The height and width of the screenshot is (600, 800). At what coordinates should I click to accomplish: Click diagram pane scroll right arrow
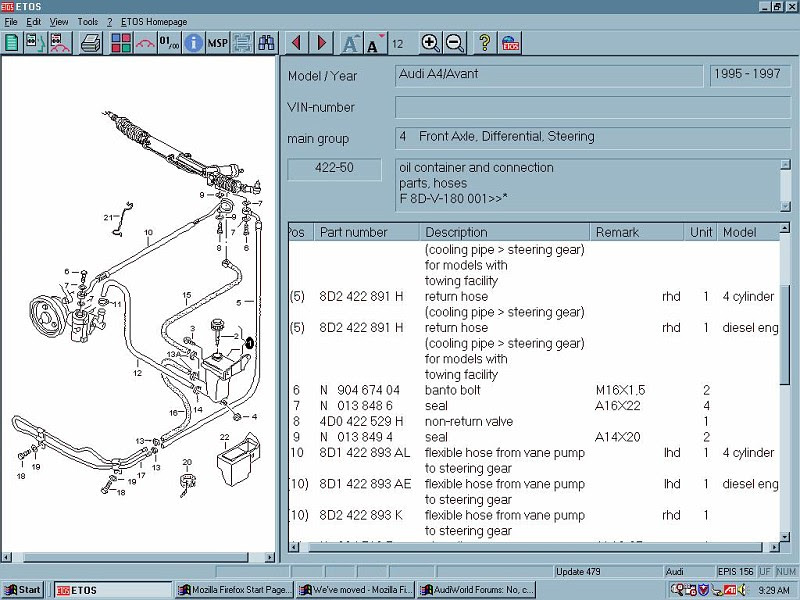click(x=270, y=557)
